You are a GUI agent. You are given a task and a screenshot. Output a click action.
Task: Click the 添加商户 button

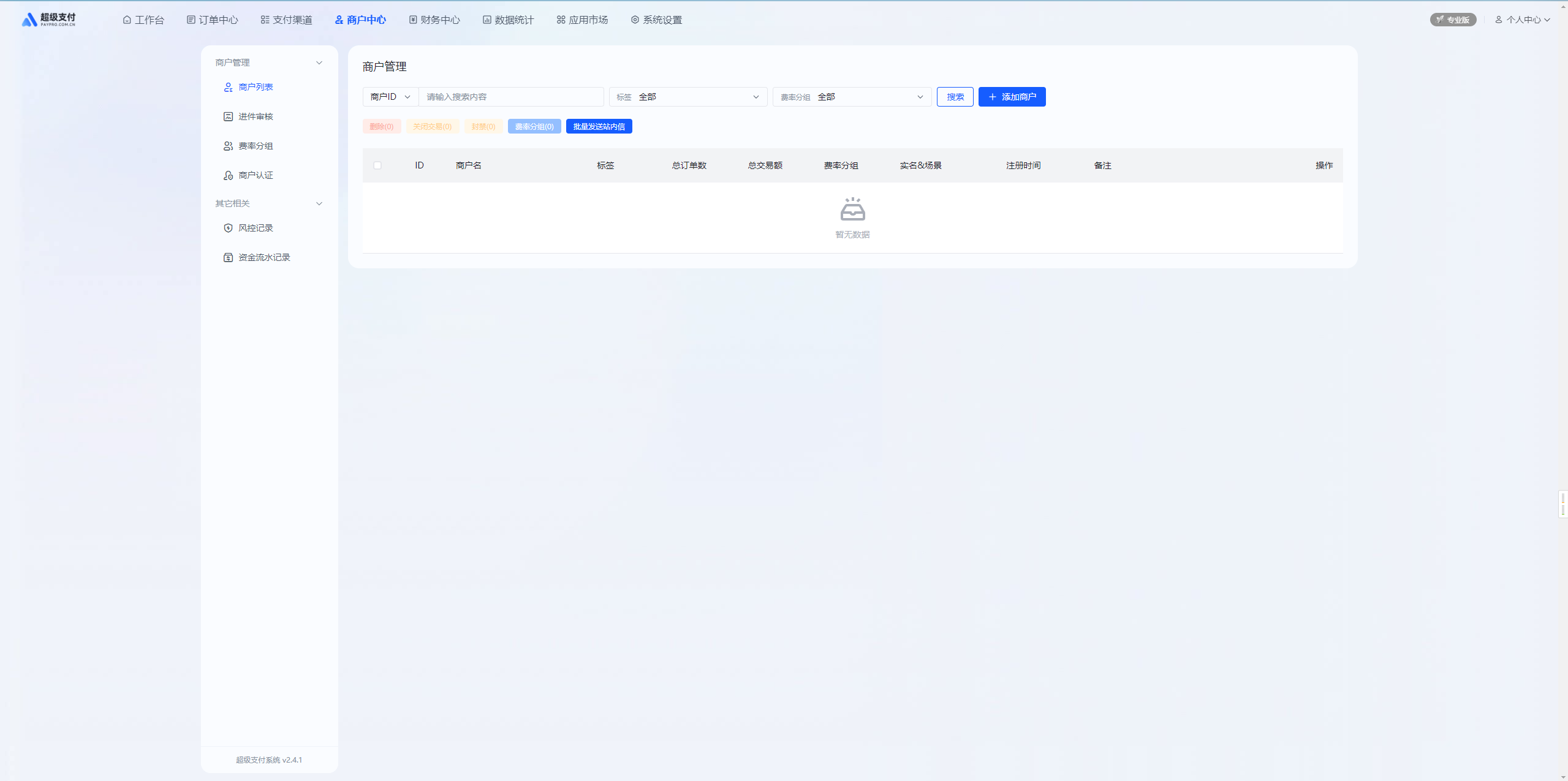1012,97
